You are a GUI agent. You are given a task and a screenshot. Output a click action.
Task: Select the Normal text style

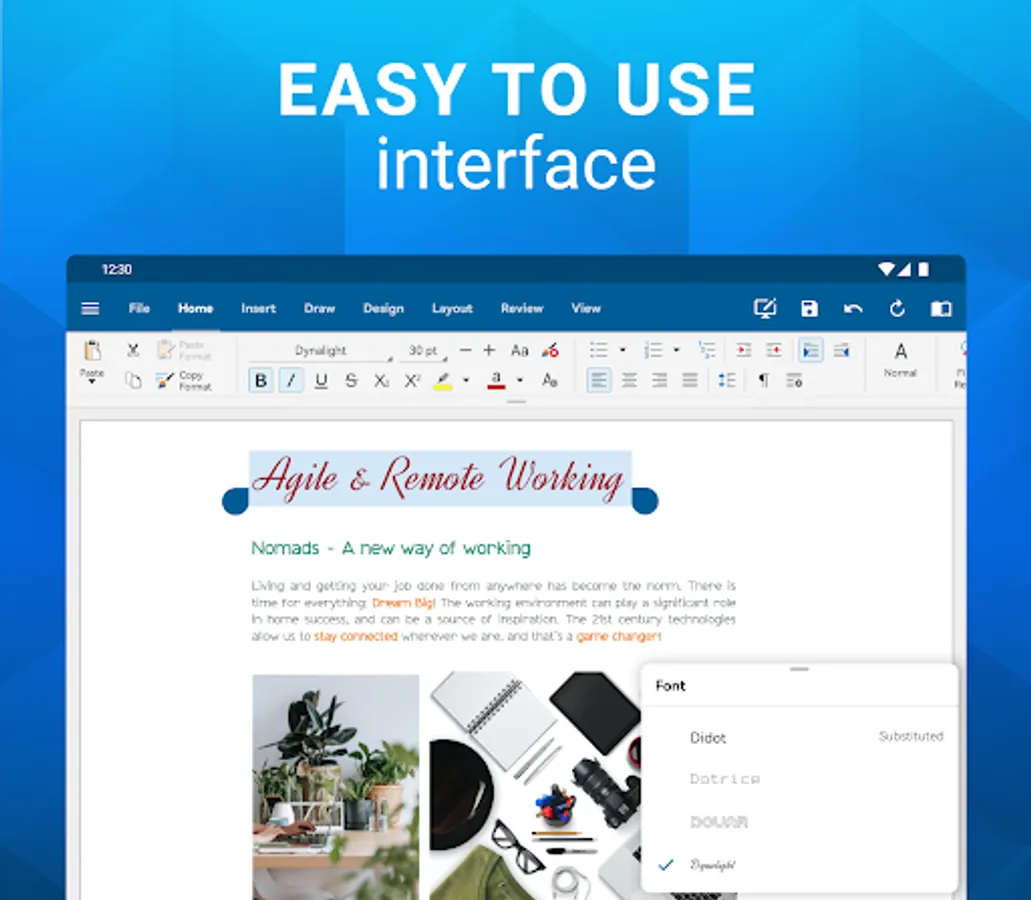pyautogui.click(x=901, y=360)
